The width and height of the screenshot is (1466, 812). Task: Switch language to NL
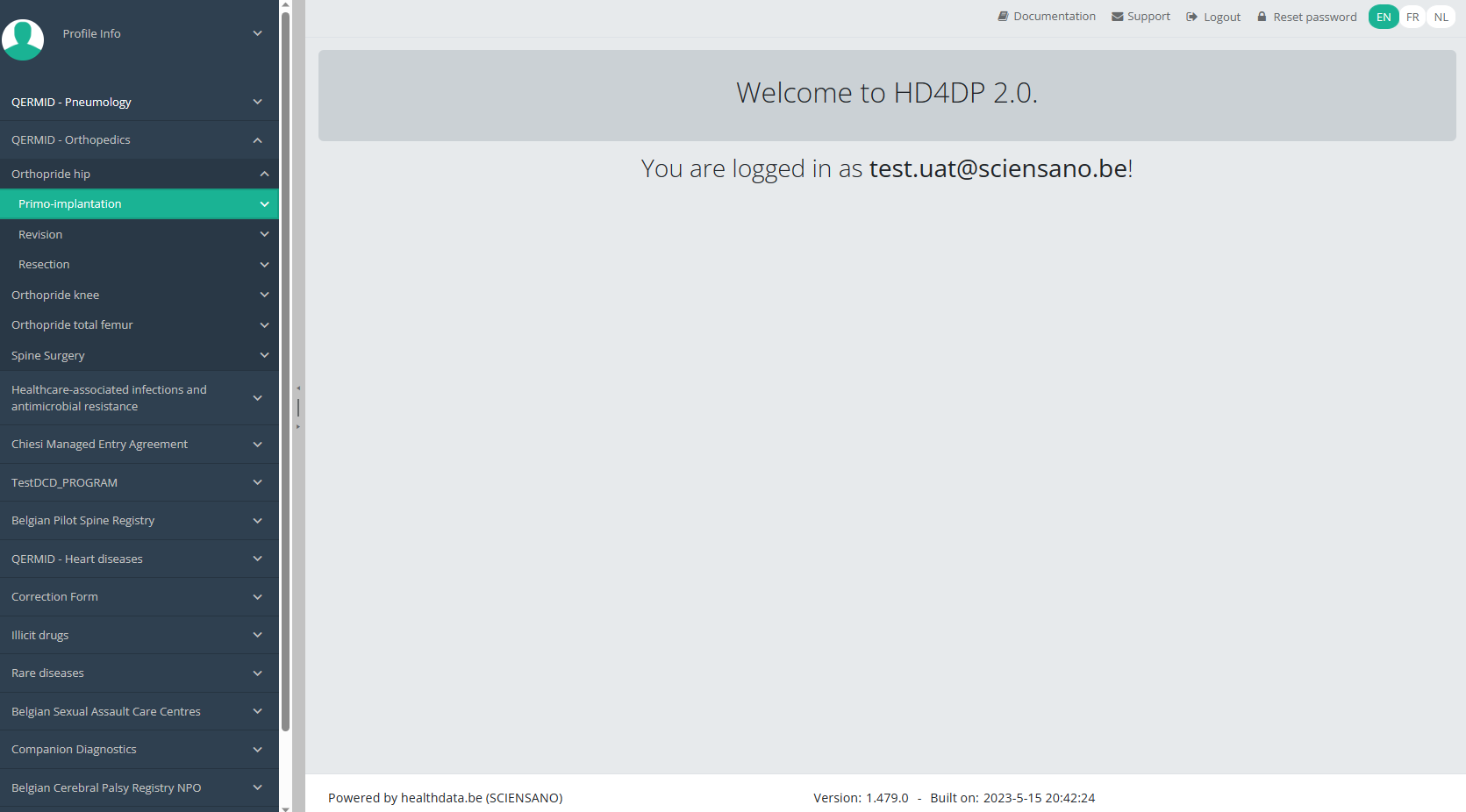(1441, 17)
